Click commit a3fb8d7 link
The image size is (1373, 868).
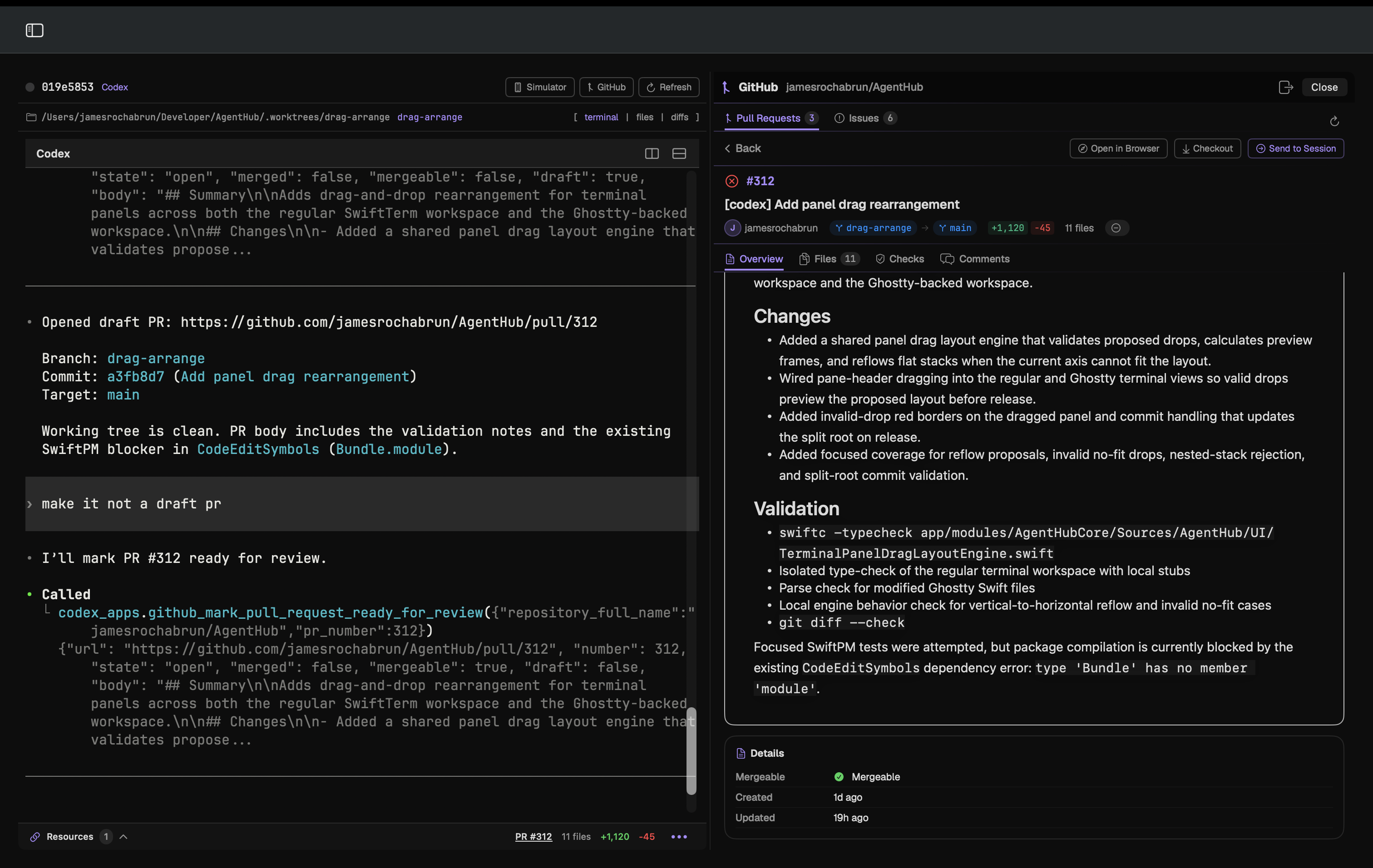[135, 377]
